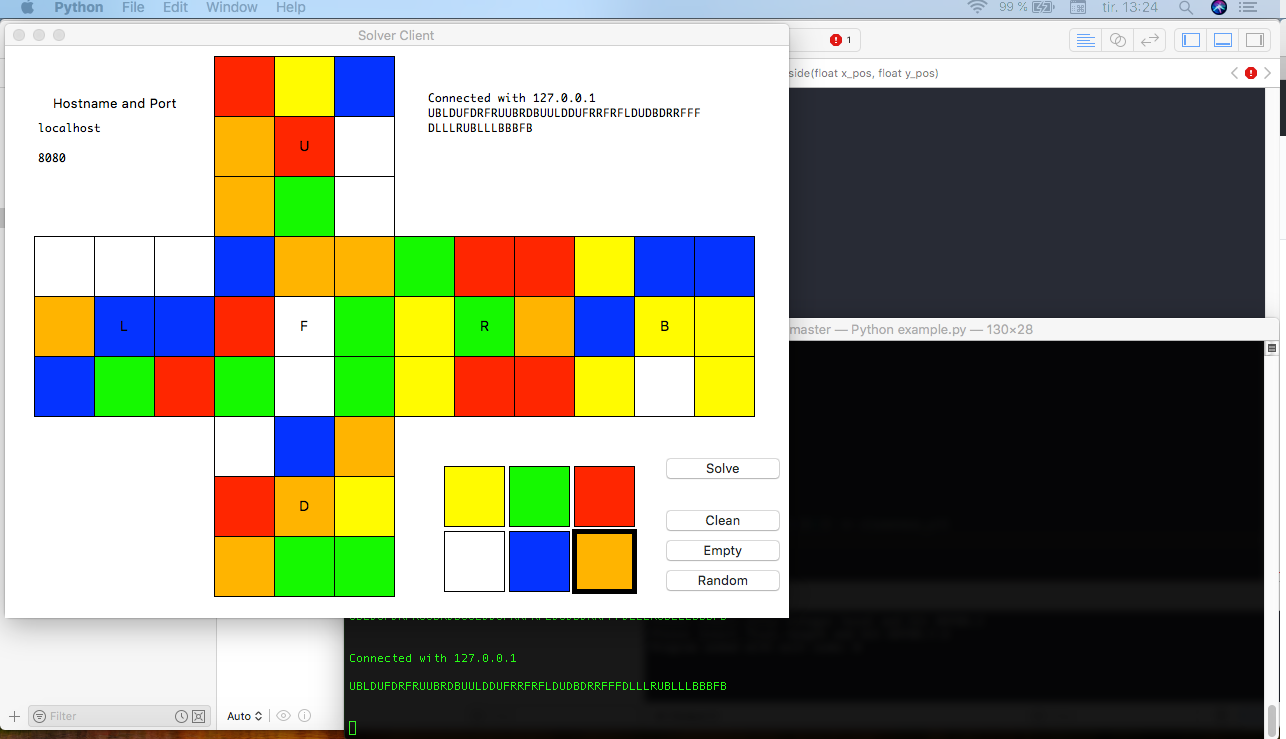Toggle Xcode's inspector panel
This screenshot has width=1286, height=739.
coord(1253,40)
